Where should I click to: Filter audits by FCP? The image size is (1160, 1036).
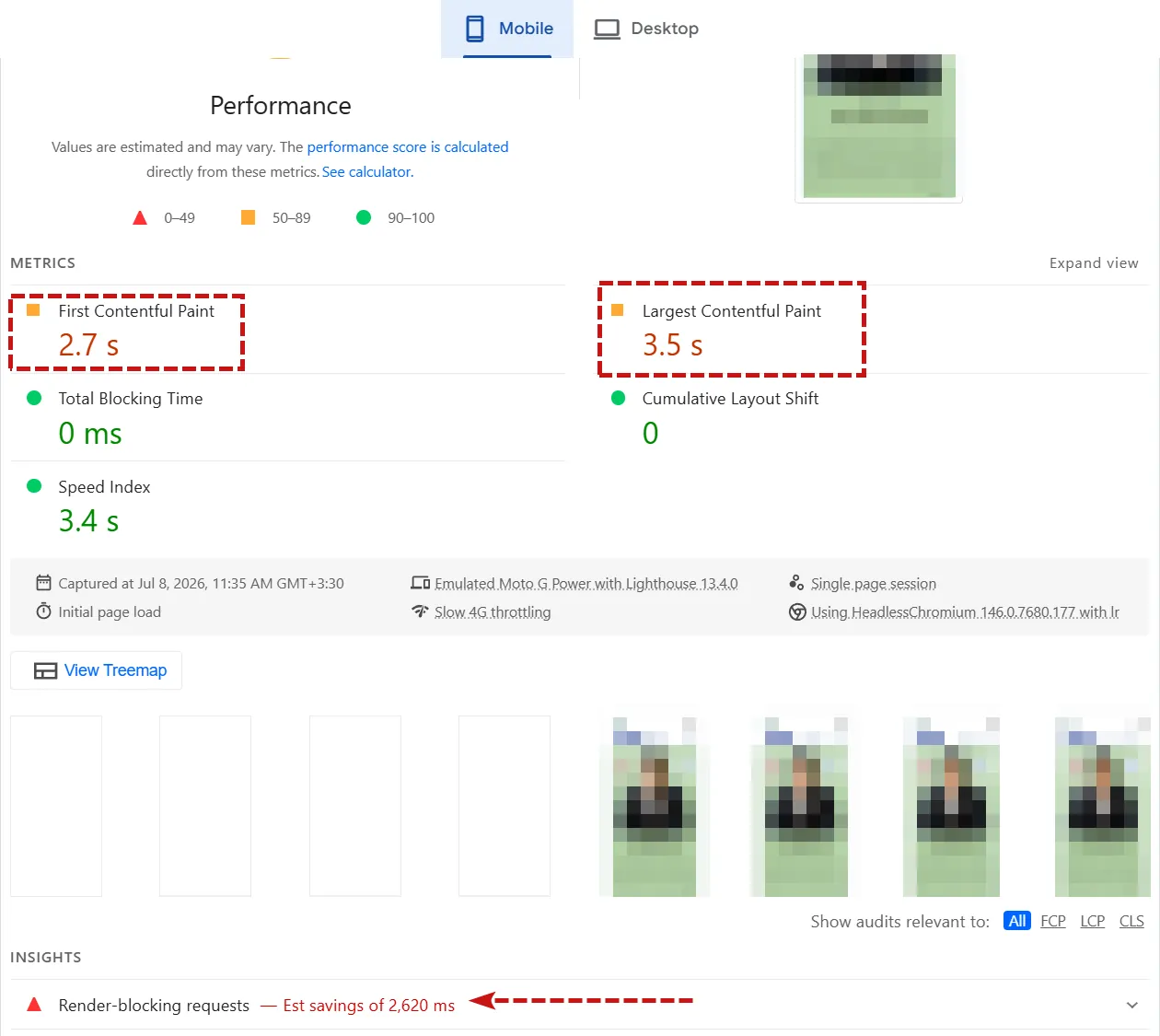pos(1053,921)
